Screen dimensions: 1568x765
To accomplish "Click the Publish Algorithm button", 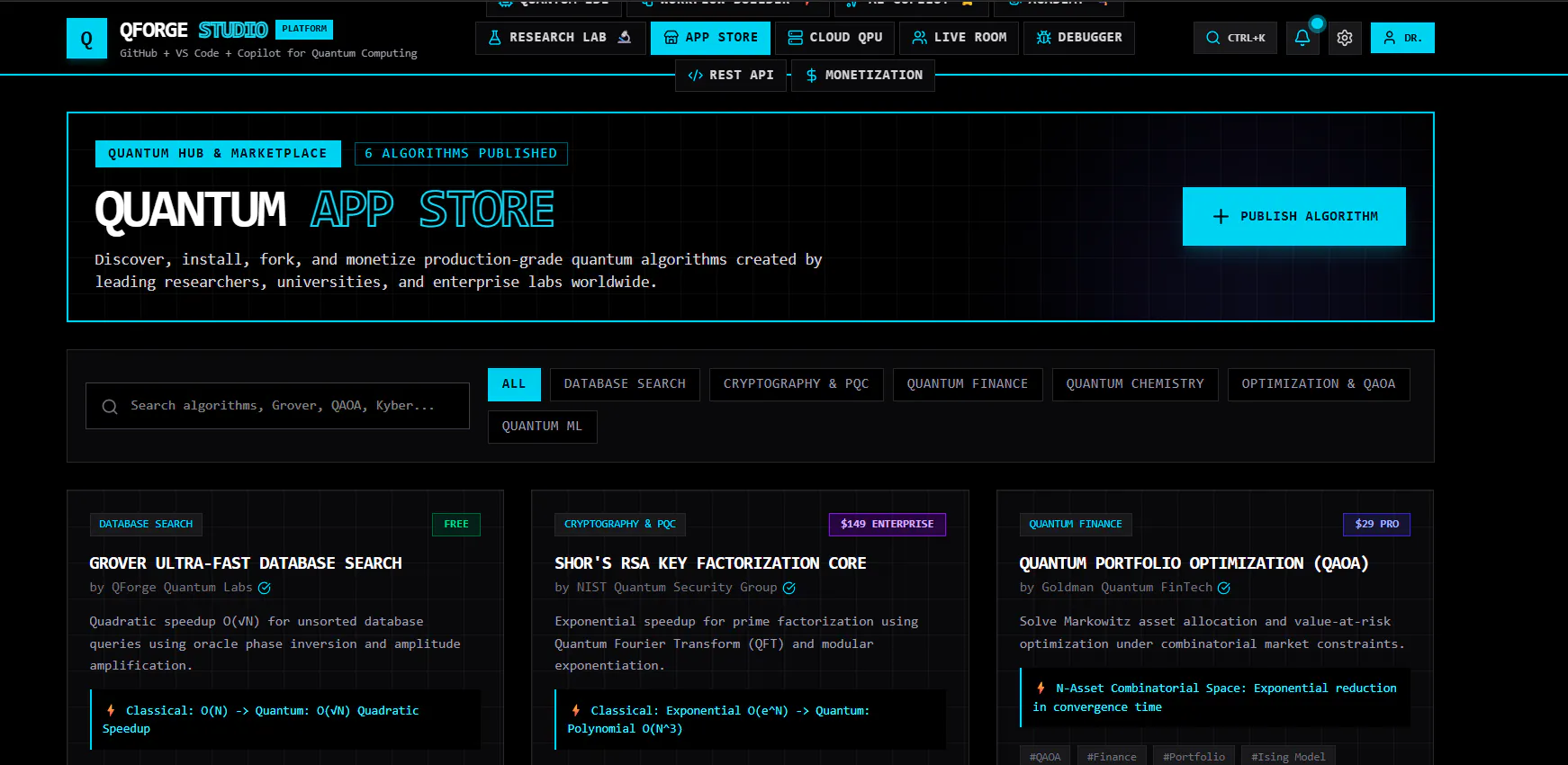I will point(1293,217).
